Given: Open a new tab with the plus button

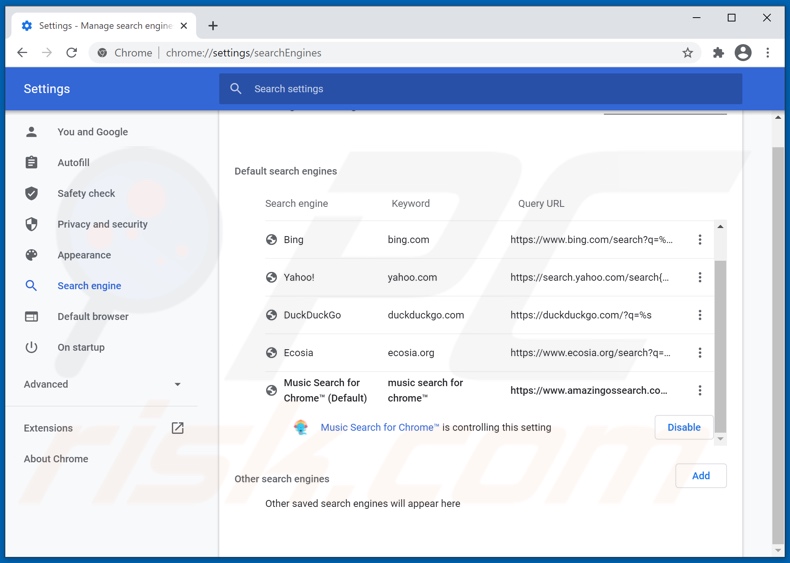Looking at the screenshot, I should coord(213,26).
